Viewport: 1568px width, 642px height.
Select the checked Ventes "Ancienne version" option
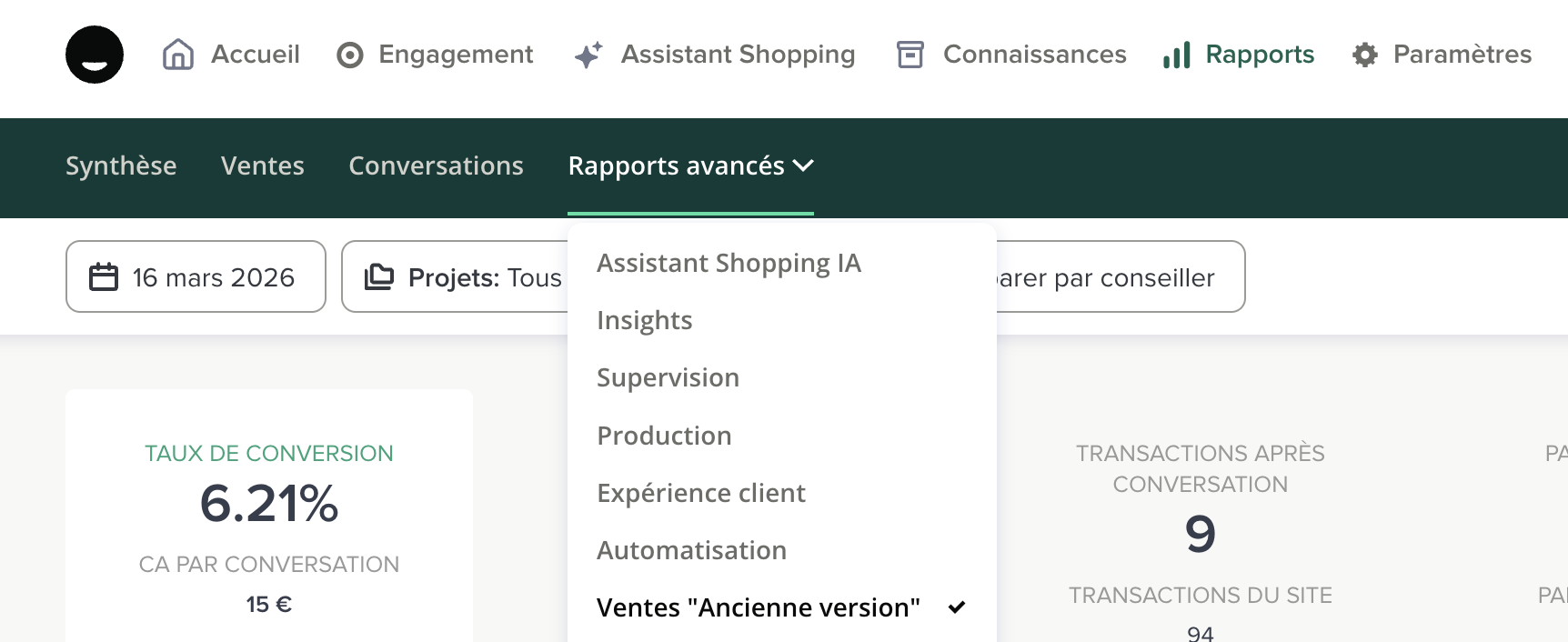click(x=758, y=607)
